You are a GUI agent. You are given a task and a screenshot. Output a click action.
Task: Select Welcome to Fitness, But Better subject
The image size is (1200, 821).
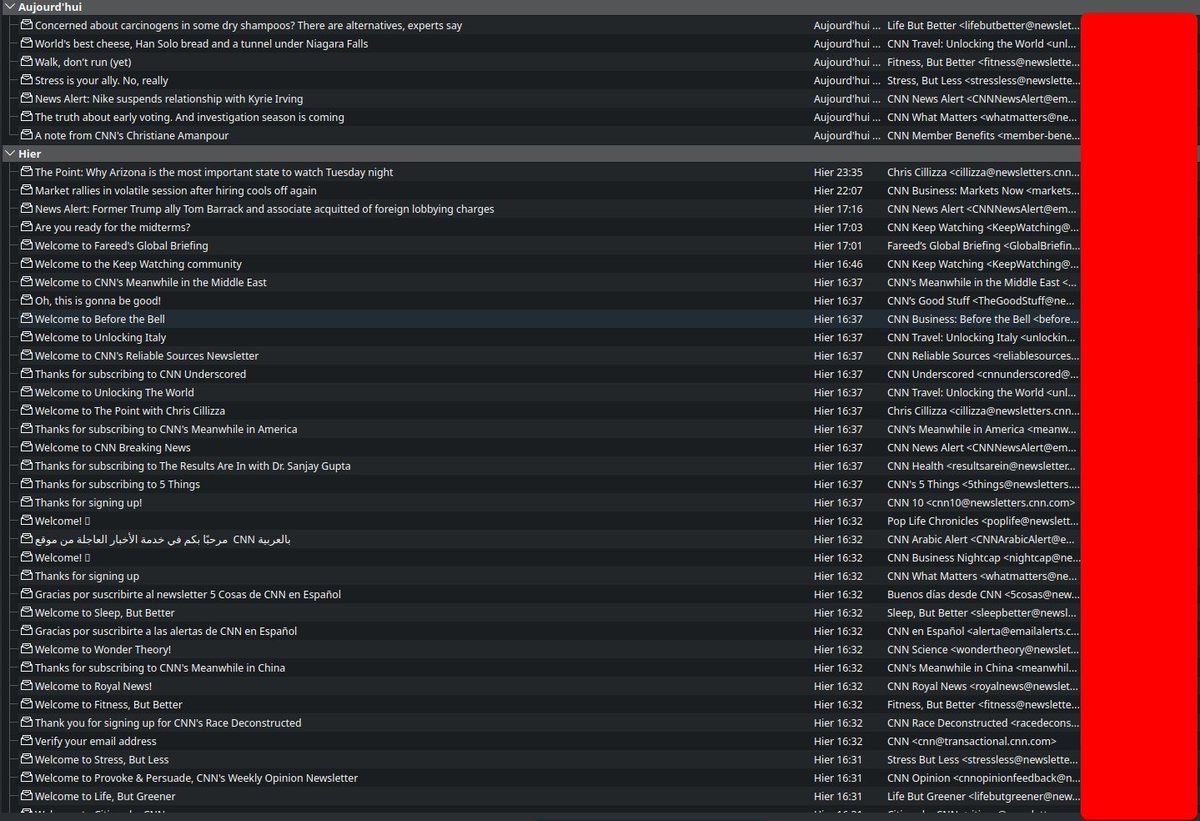[109, 704]
